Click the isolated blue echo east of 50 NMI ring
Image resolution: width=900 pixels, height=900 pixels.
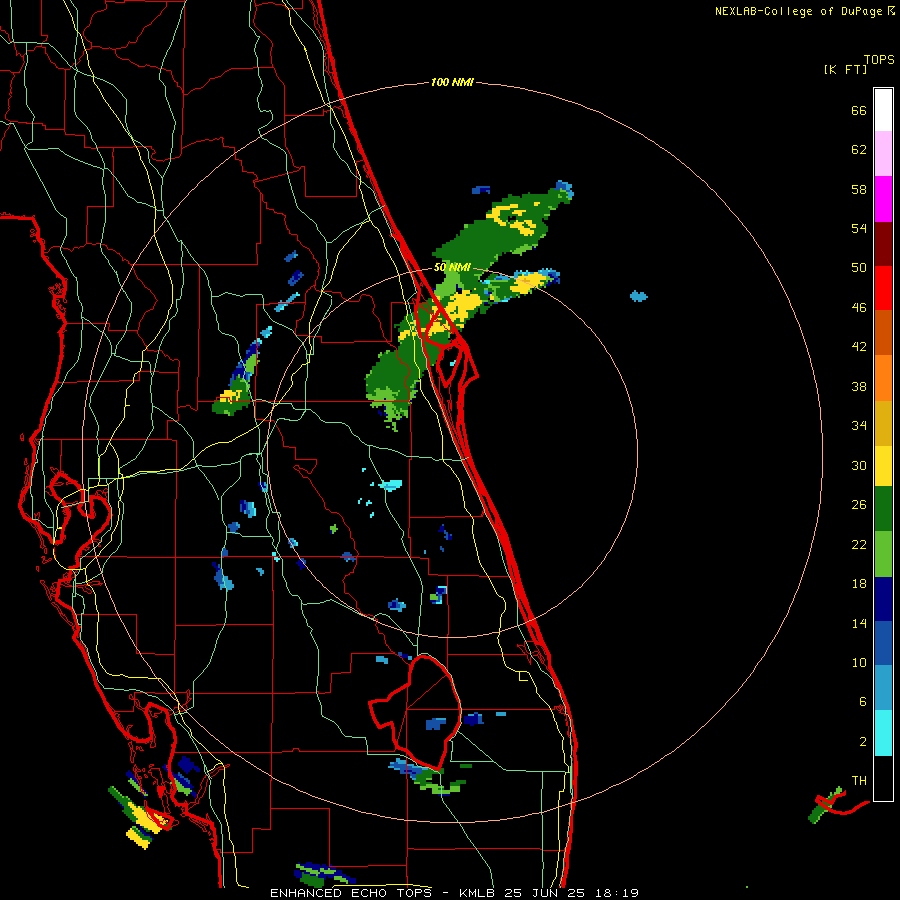tap(638, 296)
